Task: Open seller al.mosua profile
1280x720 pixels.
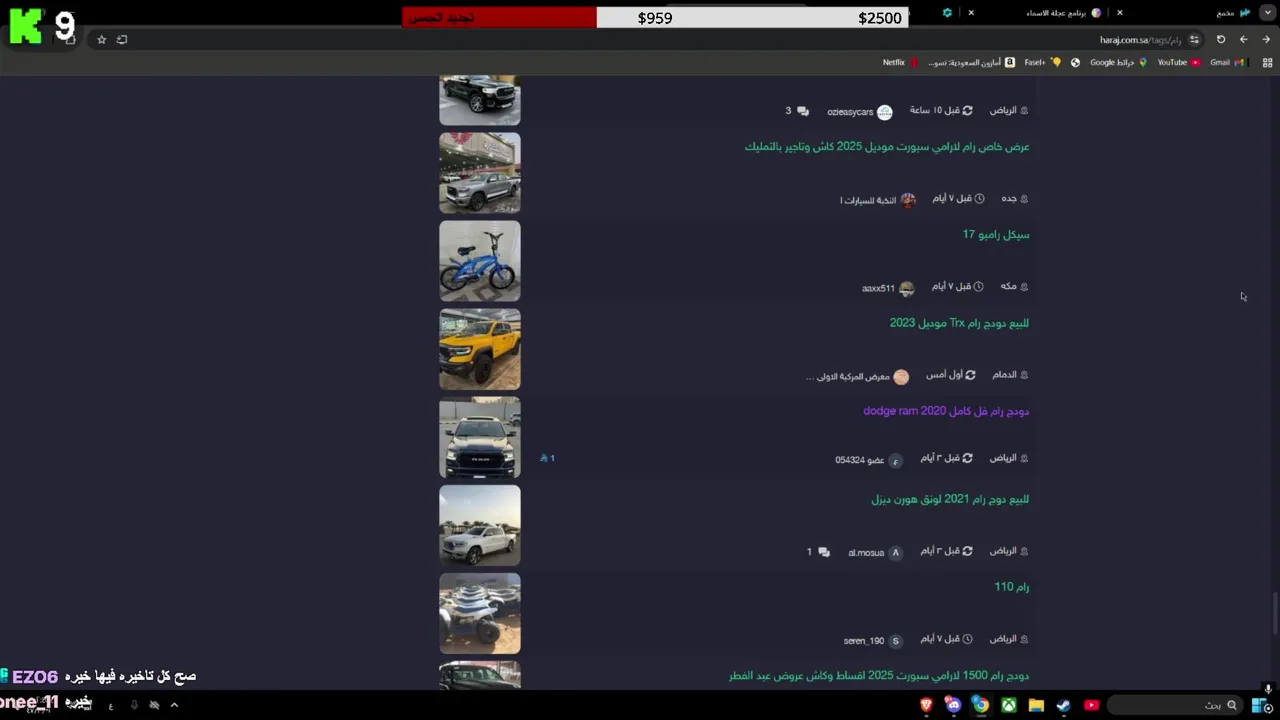Action: click(x=875, y=552)
